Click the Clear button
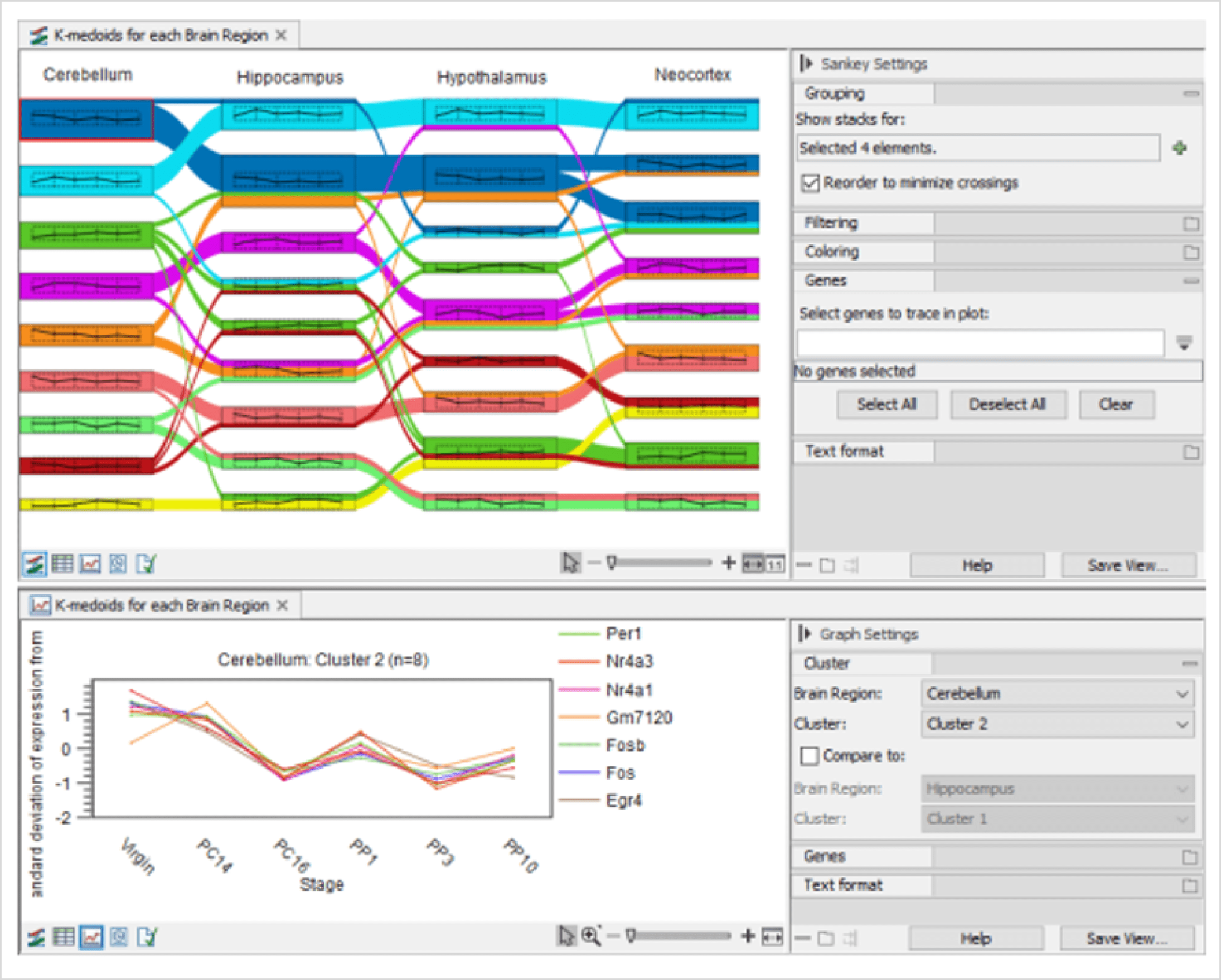 point(1116,405)
